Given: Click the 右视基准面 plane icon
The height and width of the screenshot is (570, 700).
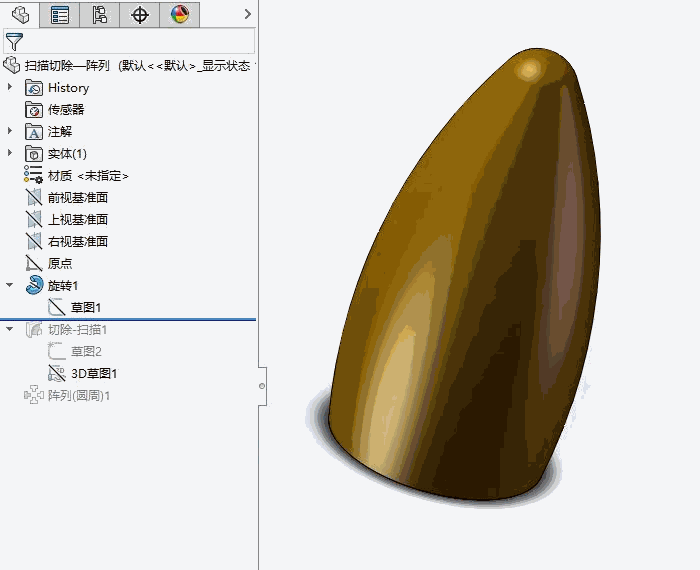Looking at the screenshot, I should (34, 241).
